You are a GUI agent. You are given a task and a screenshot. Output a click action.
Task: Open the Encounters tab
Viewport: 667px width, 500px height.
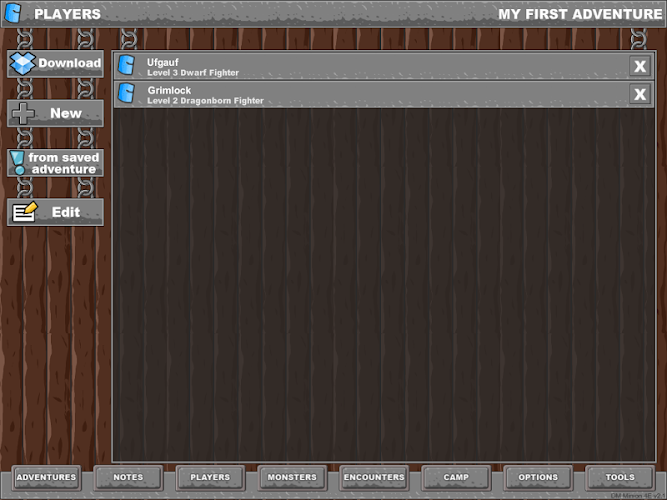tap(374, 477)
